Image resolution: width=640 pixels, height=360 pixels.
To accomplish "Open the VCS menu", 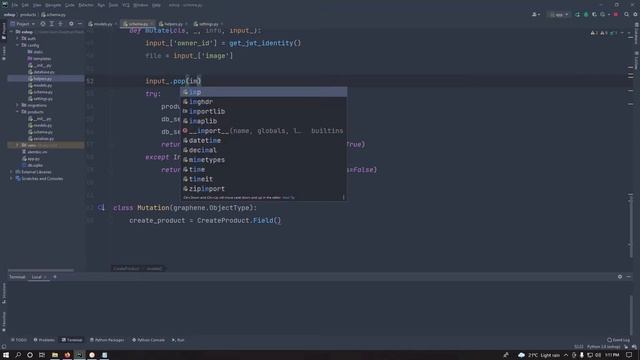I will (x=126, y=5).
